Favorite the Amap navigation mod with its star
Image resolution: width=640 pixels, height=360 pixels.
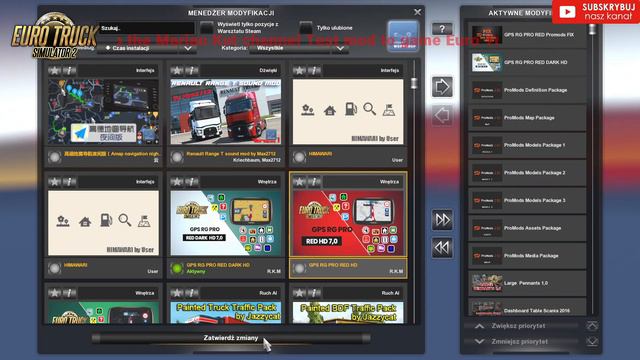tap(54, 71)
